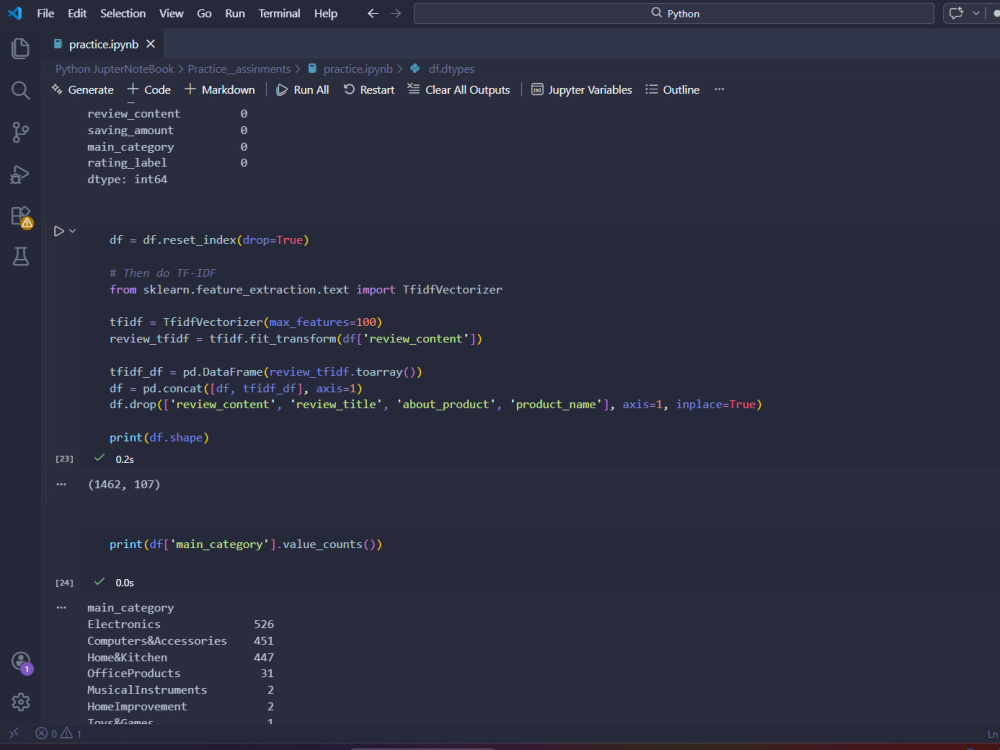Click 'Practice__assinments' breadcrumb

point(239,69)
